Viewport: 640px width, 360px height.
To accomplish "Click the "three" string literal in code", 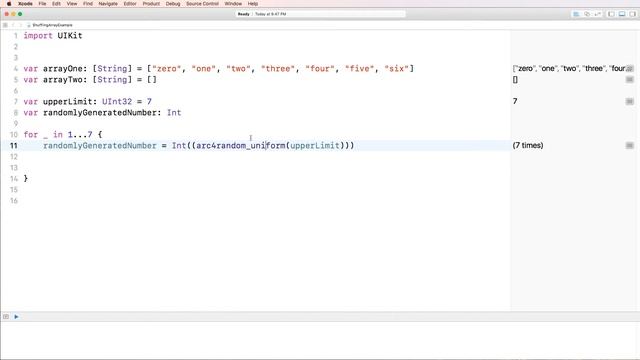I will [278, 69].
